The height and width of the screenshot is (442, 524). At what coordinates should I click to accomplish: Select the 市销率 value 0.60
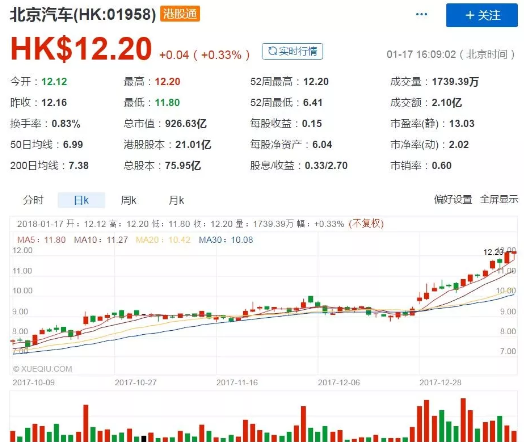[441, 166]
